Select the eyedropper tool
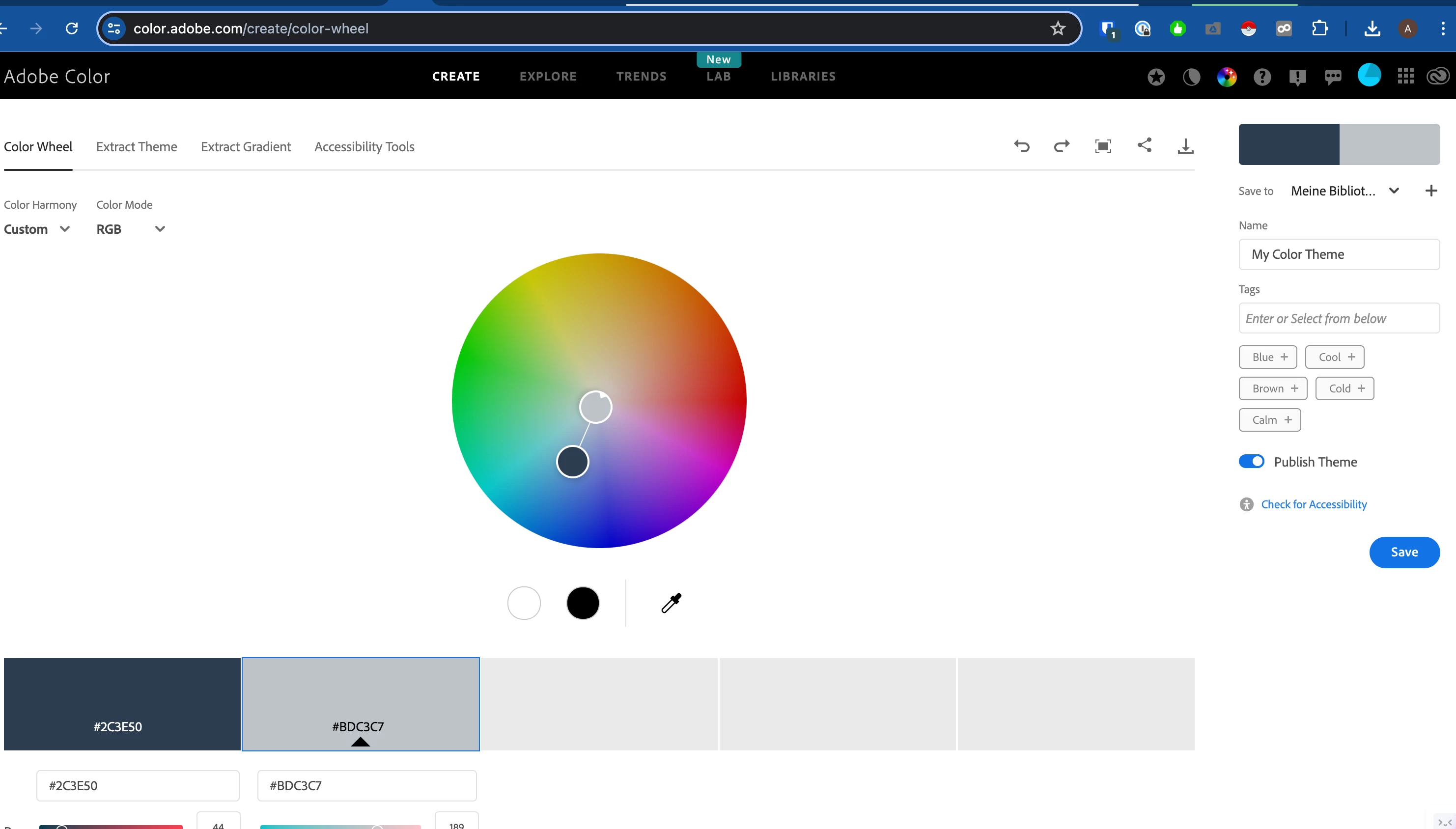Viewport: 1456px width, 829px height. 672,603
